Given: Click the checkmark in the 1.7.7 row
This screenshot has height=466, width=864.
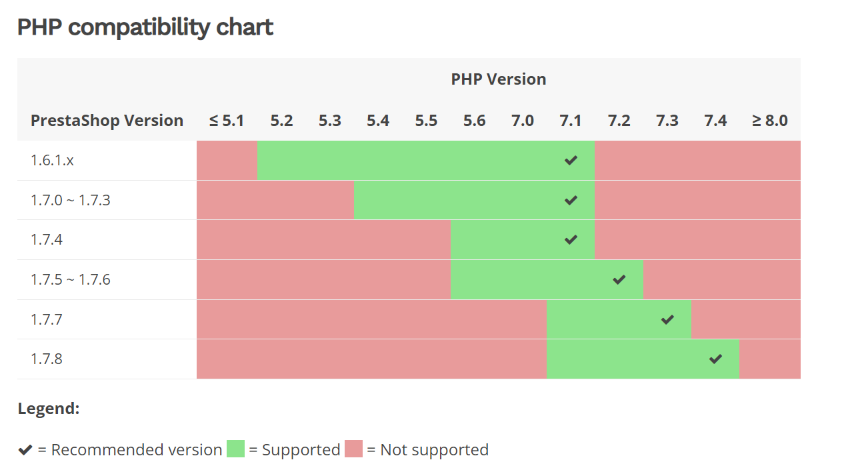Looking at the screenshot, I should [668, 320].
